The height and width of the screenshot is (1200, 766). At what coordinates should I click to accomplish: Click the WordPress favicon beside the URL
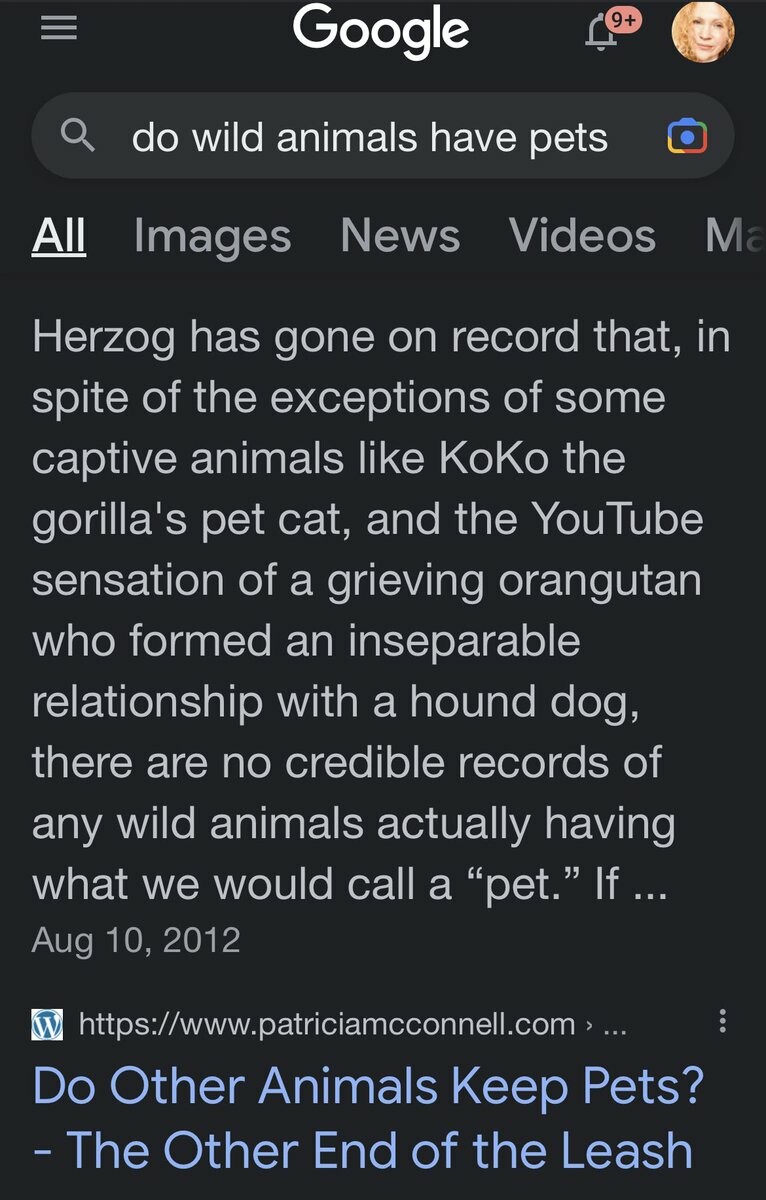pos(48,1023)
